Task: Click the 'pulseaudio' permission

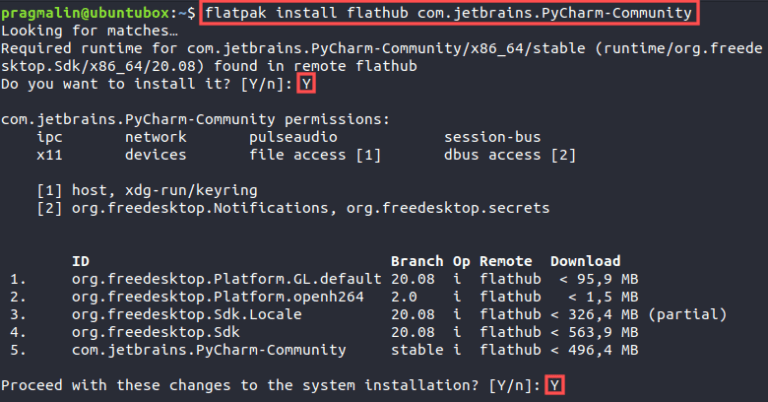Action: [293, 138]
